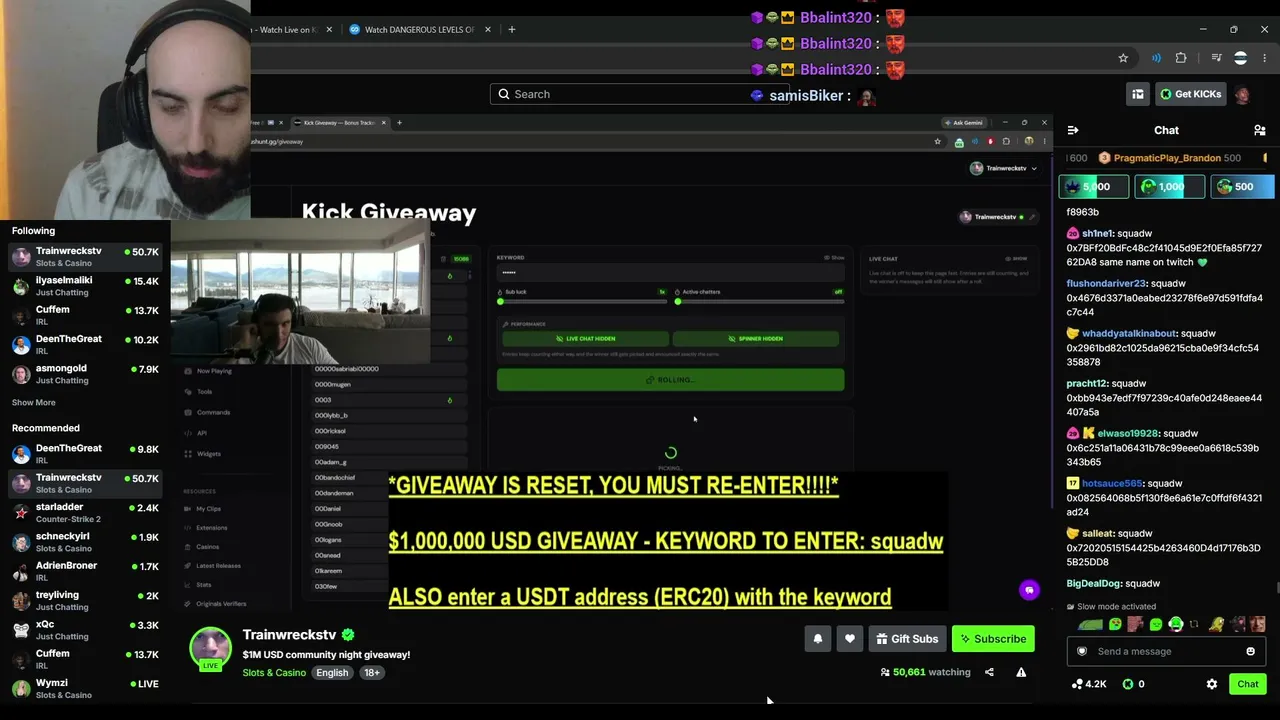Image resolution: width=1280 pixels, height=720 pixels.
Task: Click the Gift Subs button
Action: pos(907,639)
